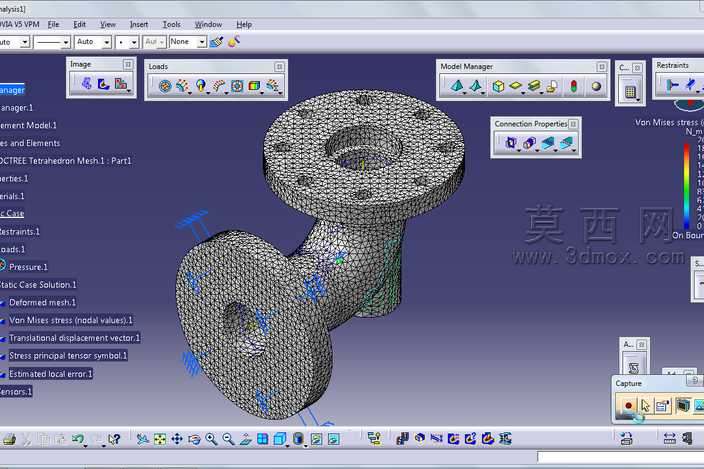Click the Clamp restraint icon
The image size is (704, 469).
point(672,84)
